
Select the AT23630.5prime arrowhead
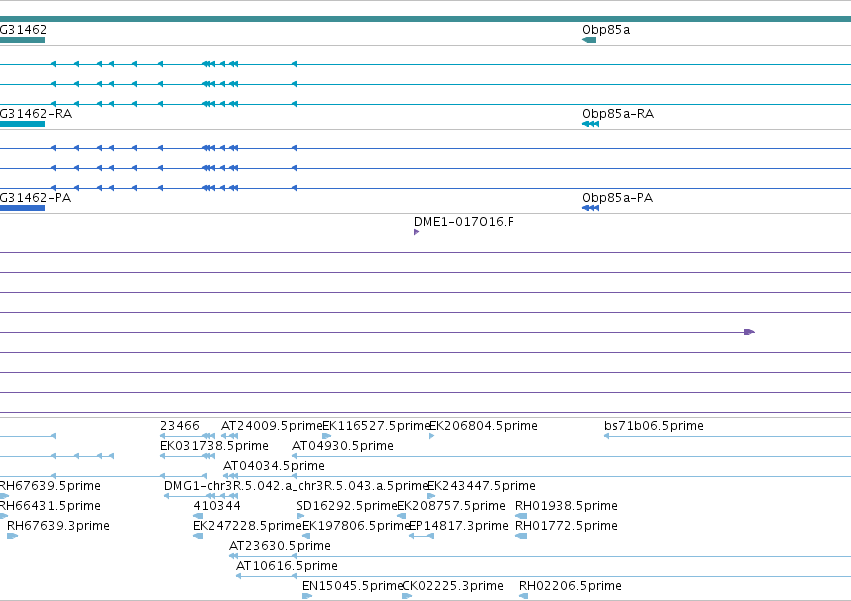(x=233, y=556)
